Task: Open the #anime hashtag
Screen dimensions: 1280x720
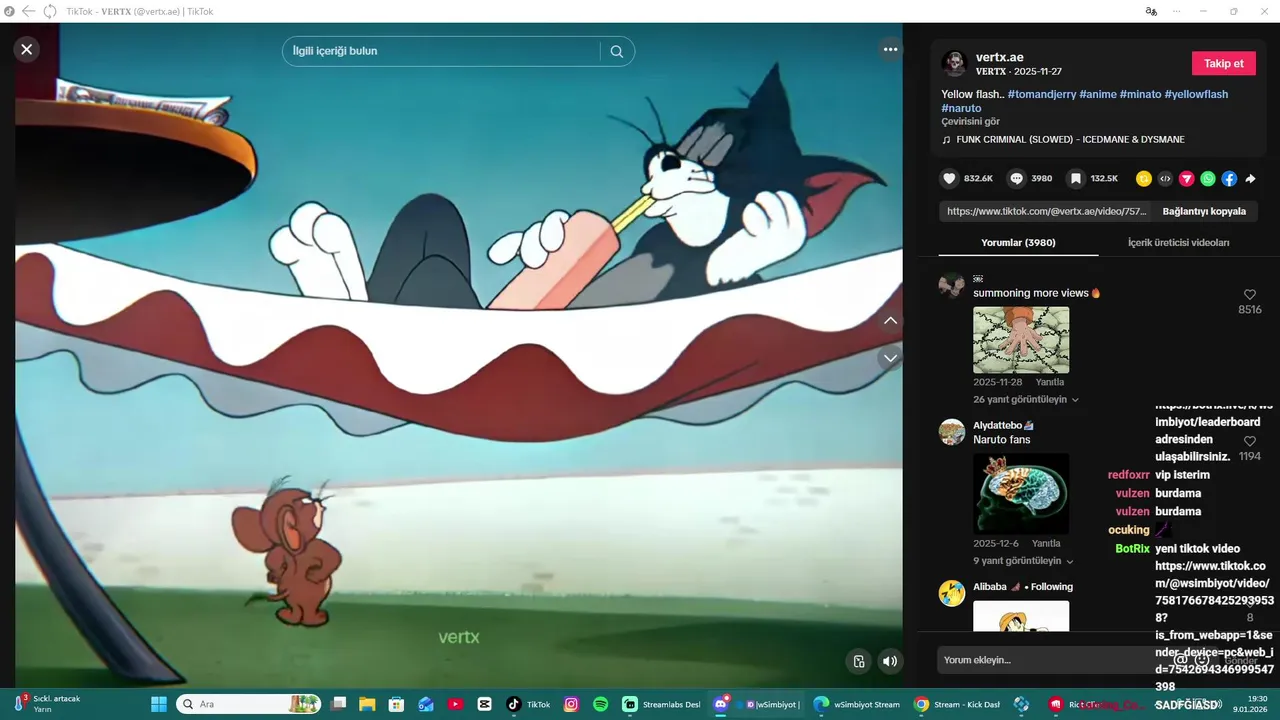Action: coord(1098,94)
